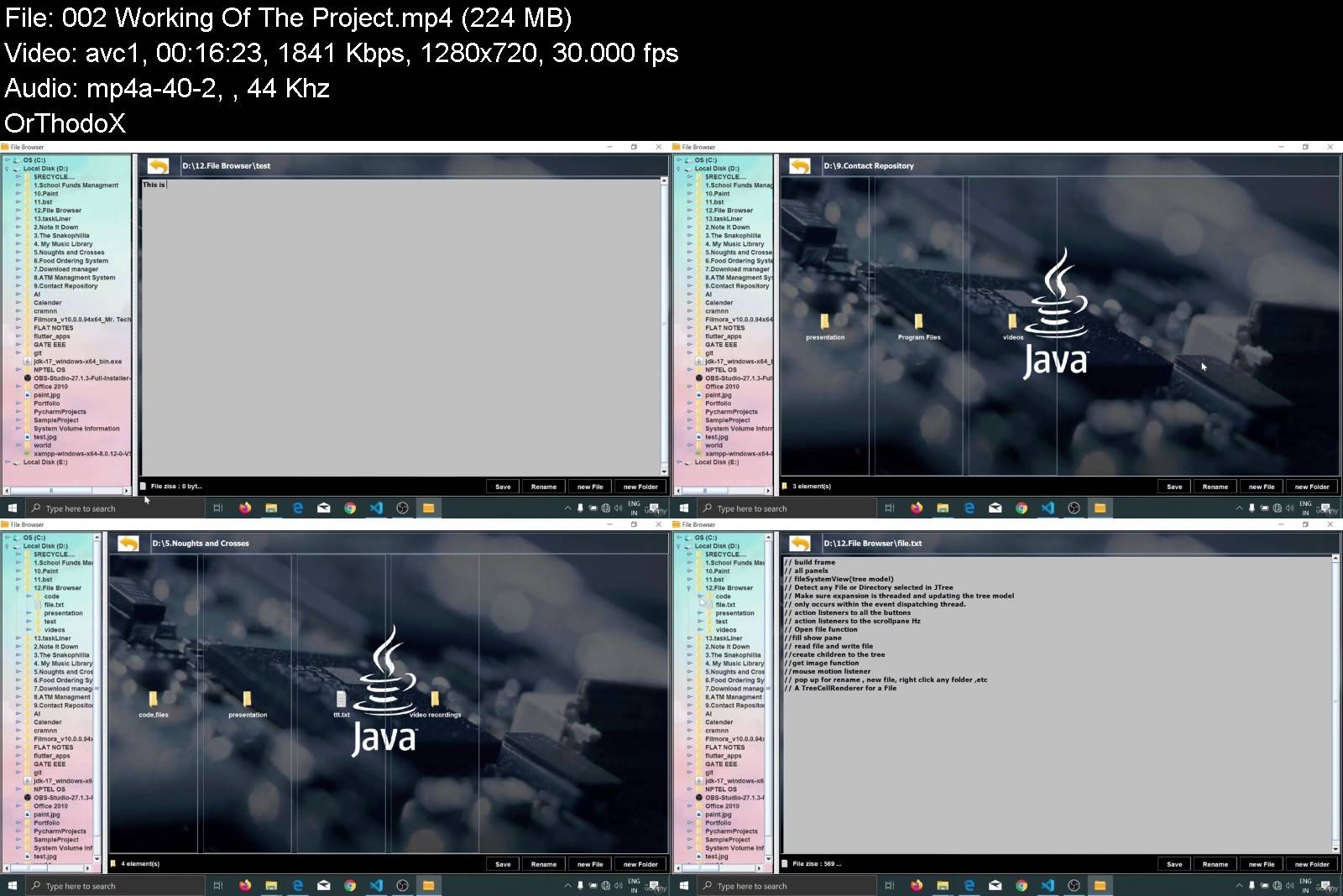This screenshot has width=1343, height=896.
Task: Select jdk-17_windows-x64_bin.exe in the test window tree
Action: [x=77, y=362]
